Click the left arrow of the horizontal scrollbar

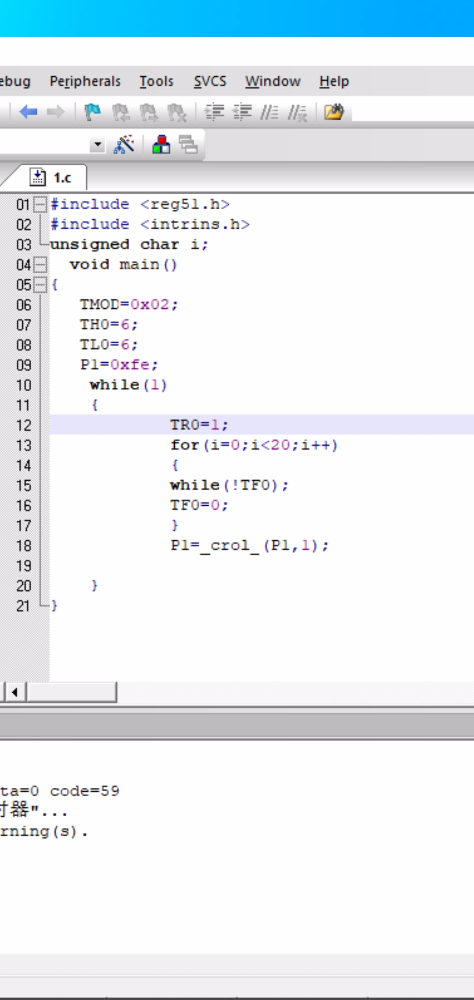15,691
